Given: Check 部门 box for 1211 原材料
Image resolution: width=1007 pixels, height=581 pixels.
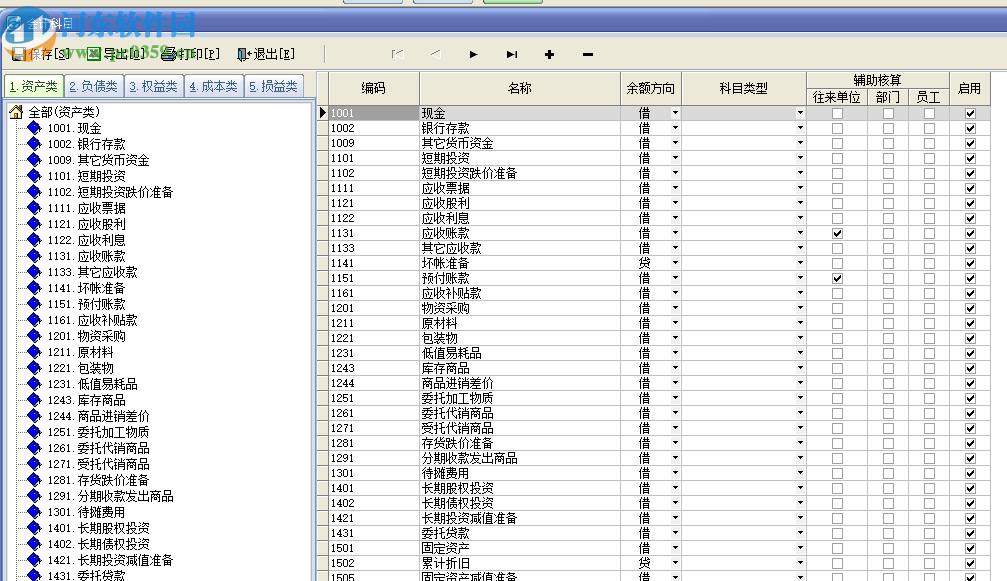Looking at the screenshot, I should point(888,324).
